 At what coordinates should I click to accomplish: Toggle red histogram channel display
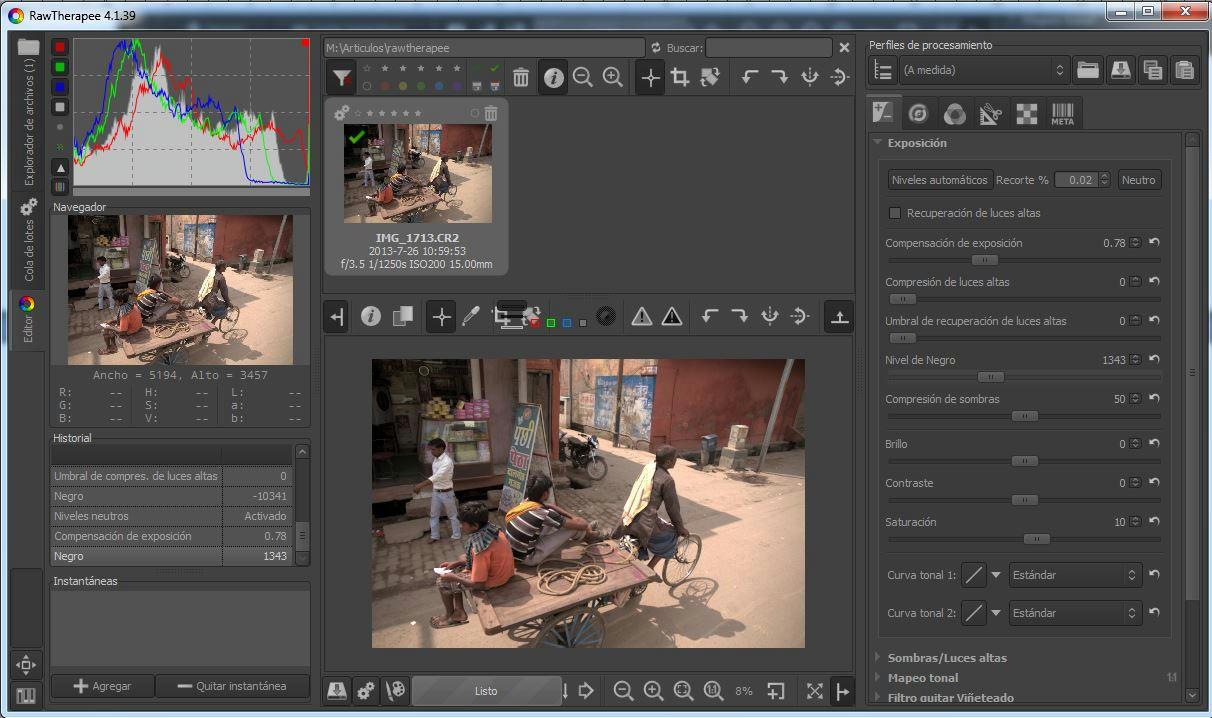(x=60, y=48)
